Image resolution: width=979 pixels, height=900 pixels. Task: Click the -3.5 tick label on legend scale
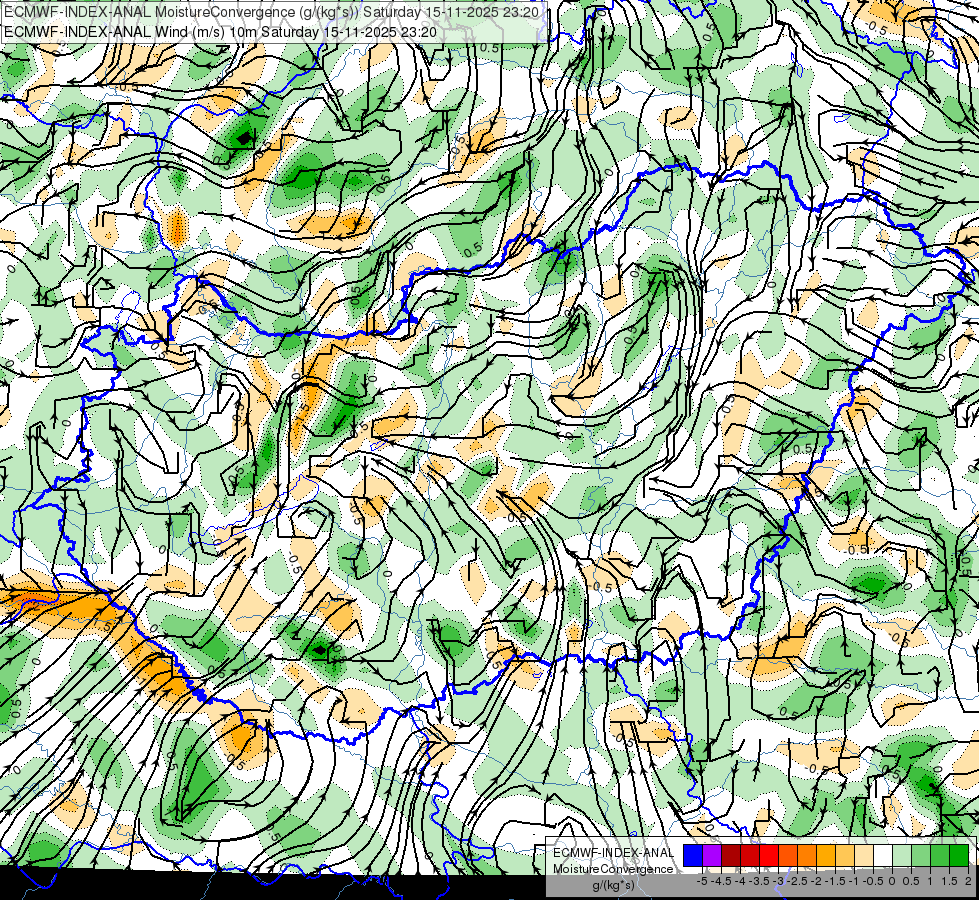click(759, 881)
